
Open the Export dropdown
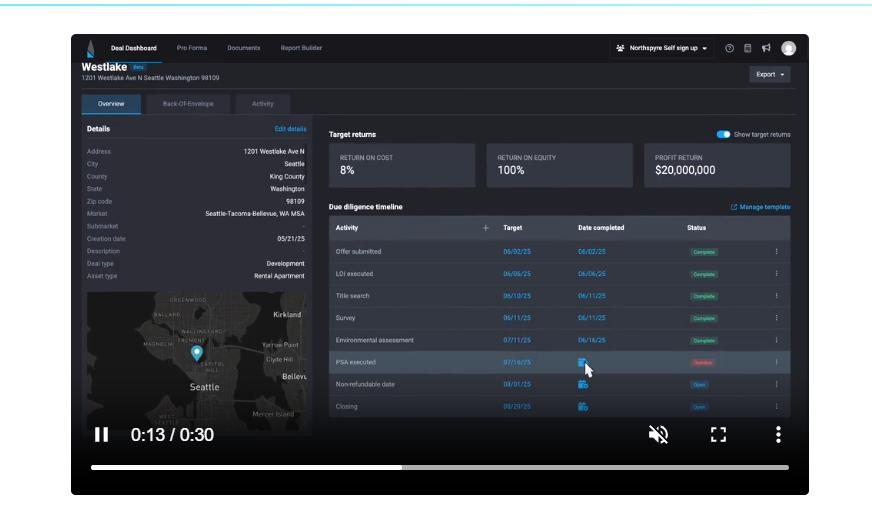coord(770,75)
